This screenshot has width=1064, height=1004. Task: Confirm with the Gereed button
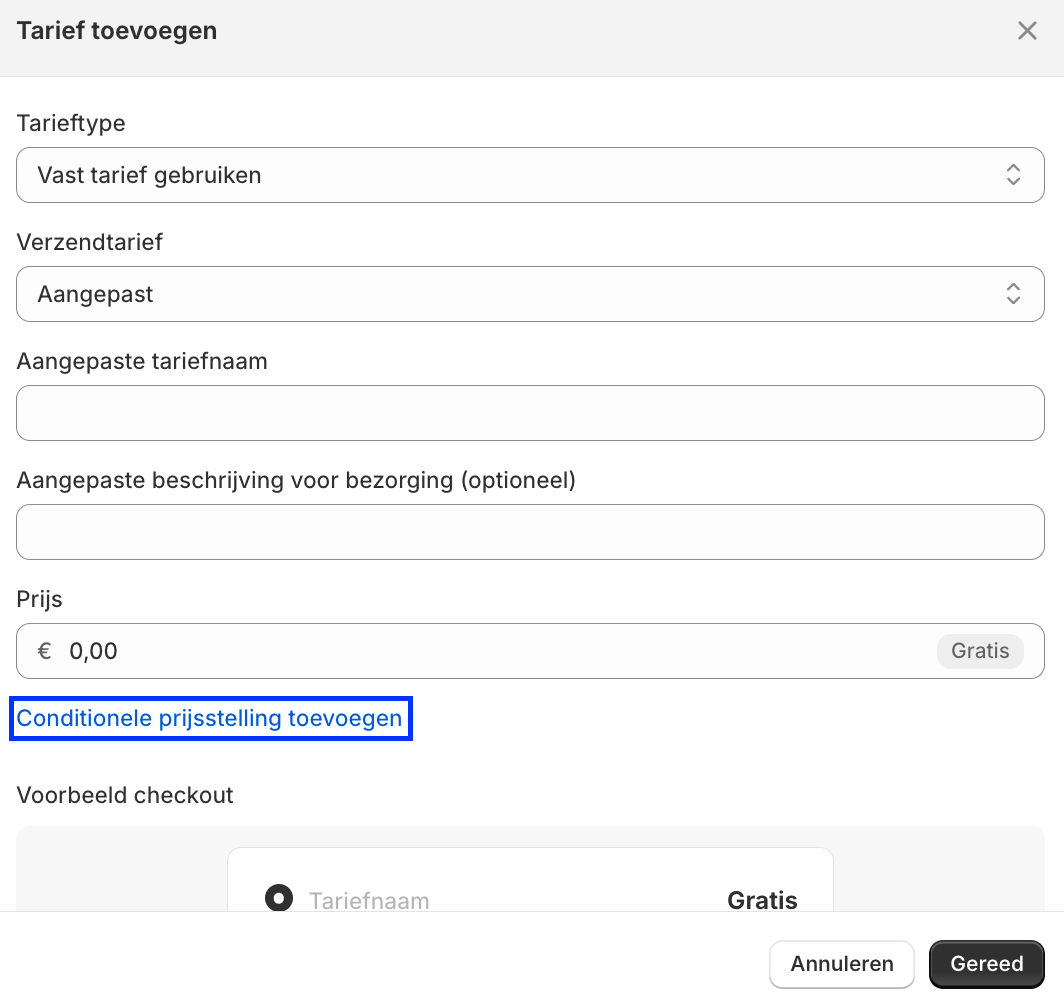click(x=986, y=964)
